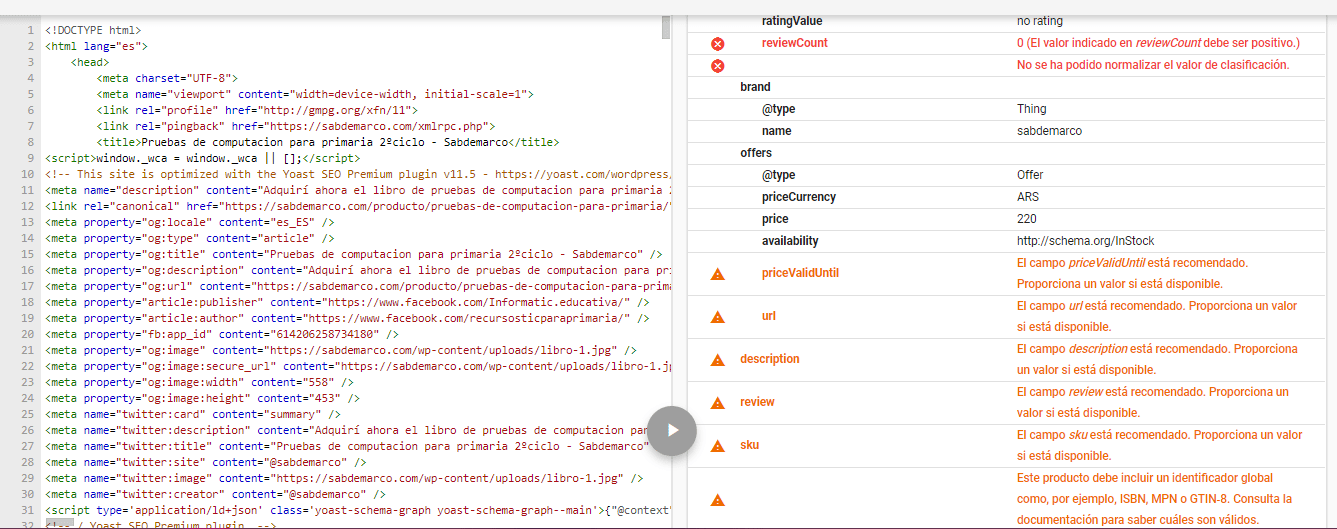Select the url warning label

pos(769,316)
